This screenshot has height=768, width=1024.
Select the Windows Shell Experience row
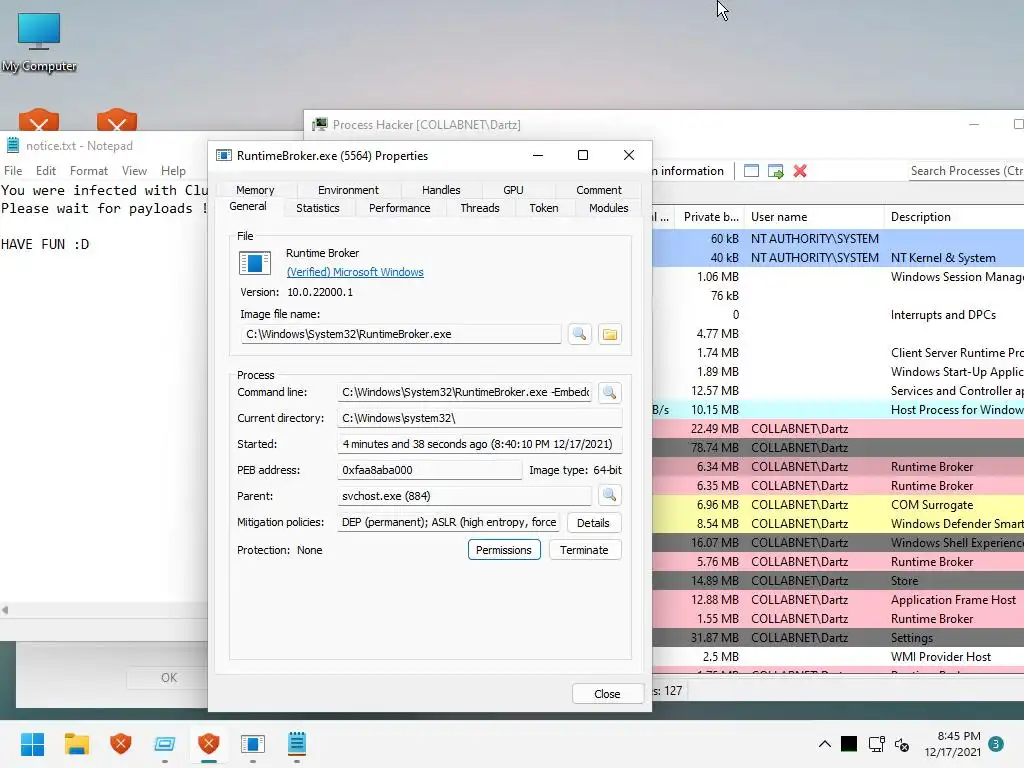point(838,543)
